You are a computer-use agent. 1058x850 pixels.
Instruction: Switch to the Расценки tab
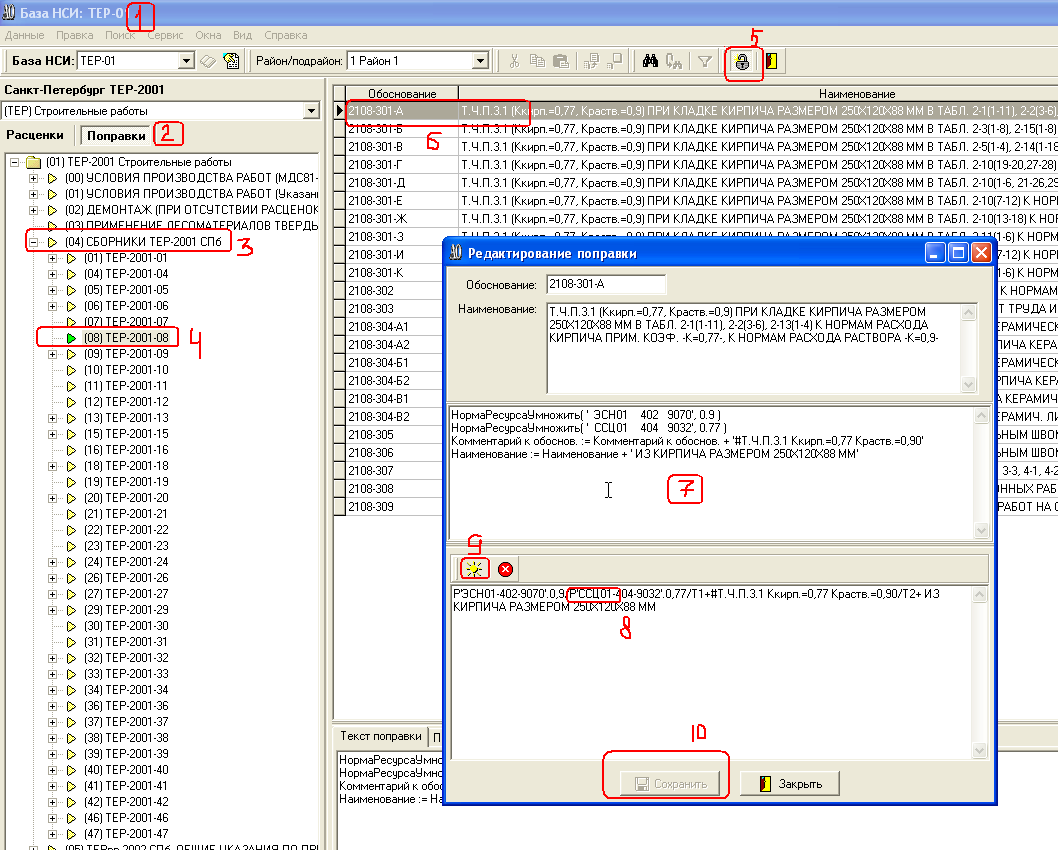pos(35,135)
